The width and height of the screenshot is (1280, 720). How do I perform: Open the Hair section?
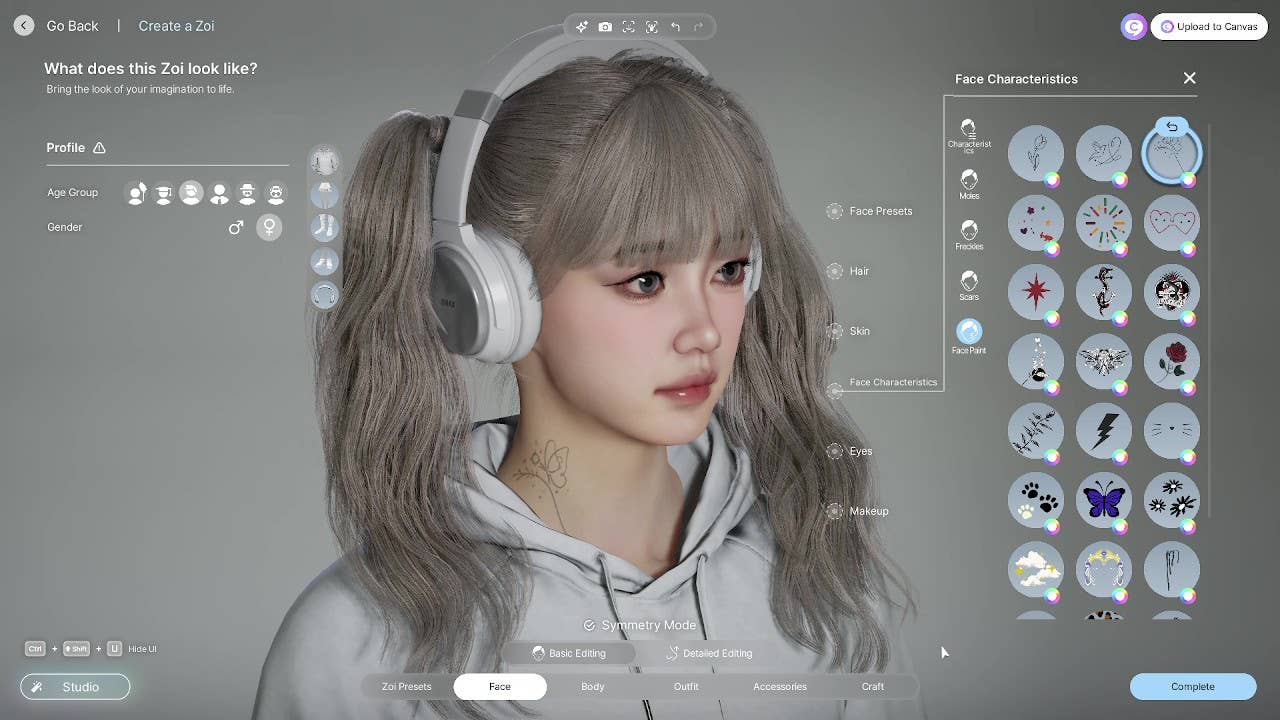click(848, 271)
